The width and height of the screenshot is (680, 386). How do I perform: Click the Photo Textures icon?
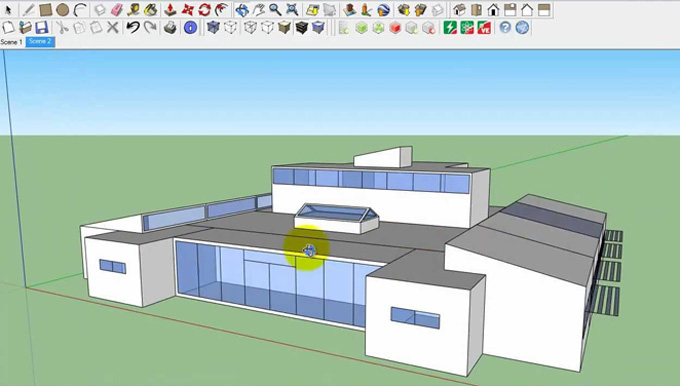click(366, 10)
